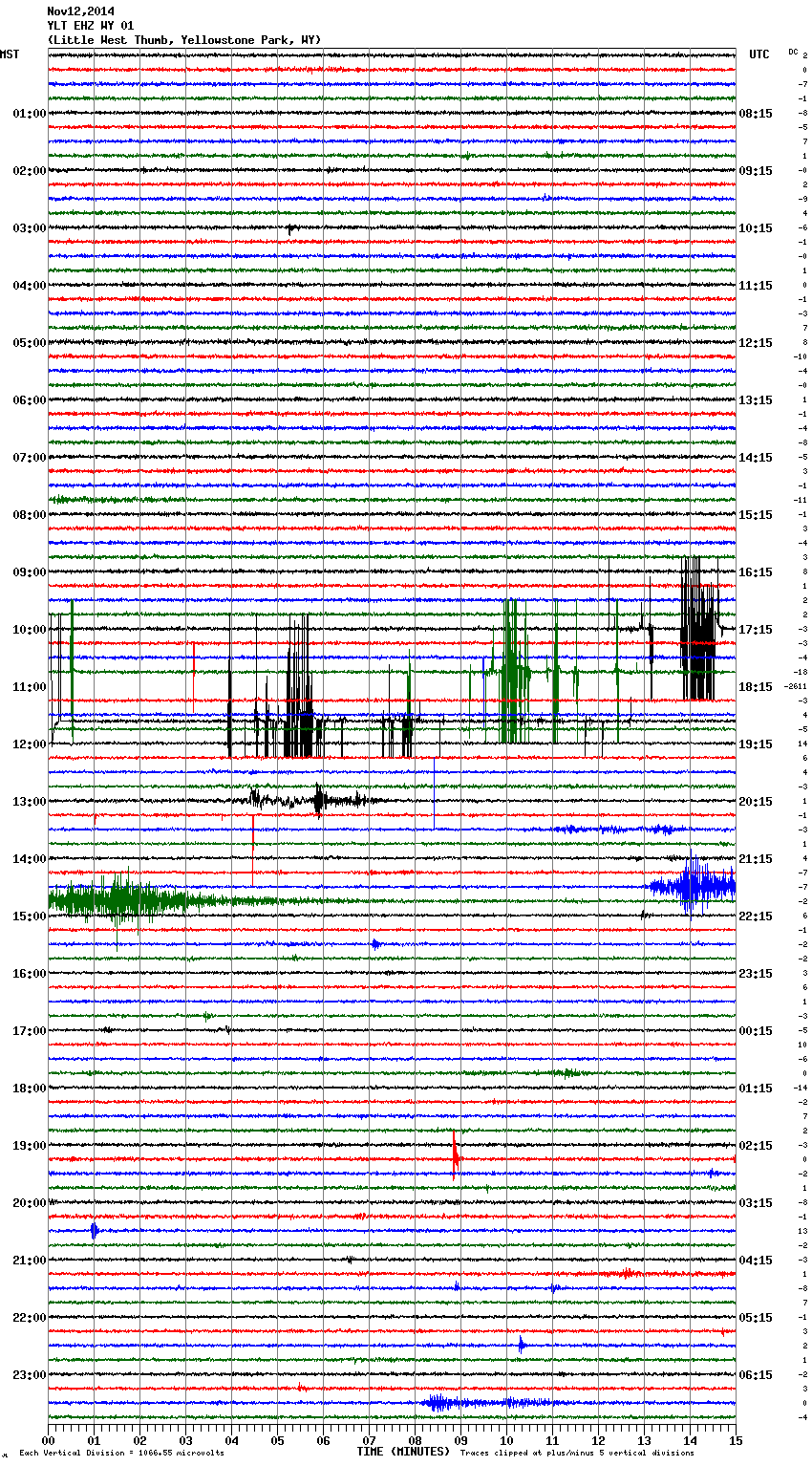Select the 05 minute axis tick label
The height and width of the screenshot is (1466, 812).
click(278, 1441)
